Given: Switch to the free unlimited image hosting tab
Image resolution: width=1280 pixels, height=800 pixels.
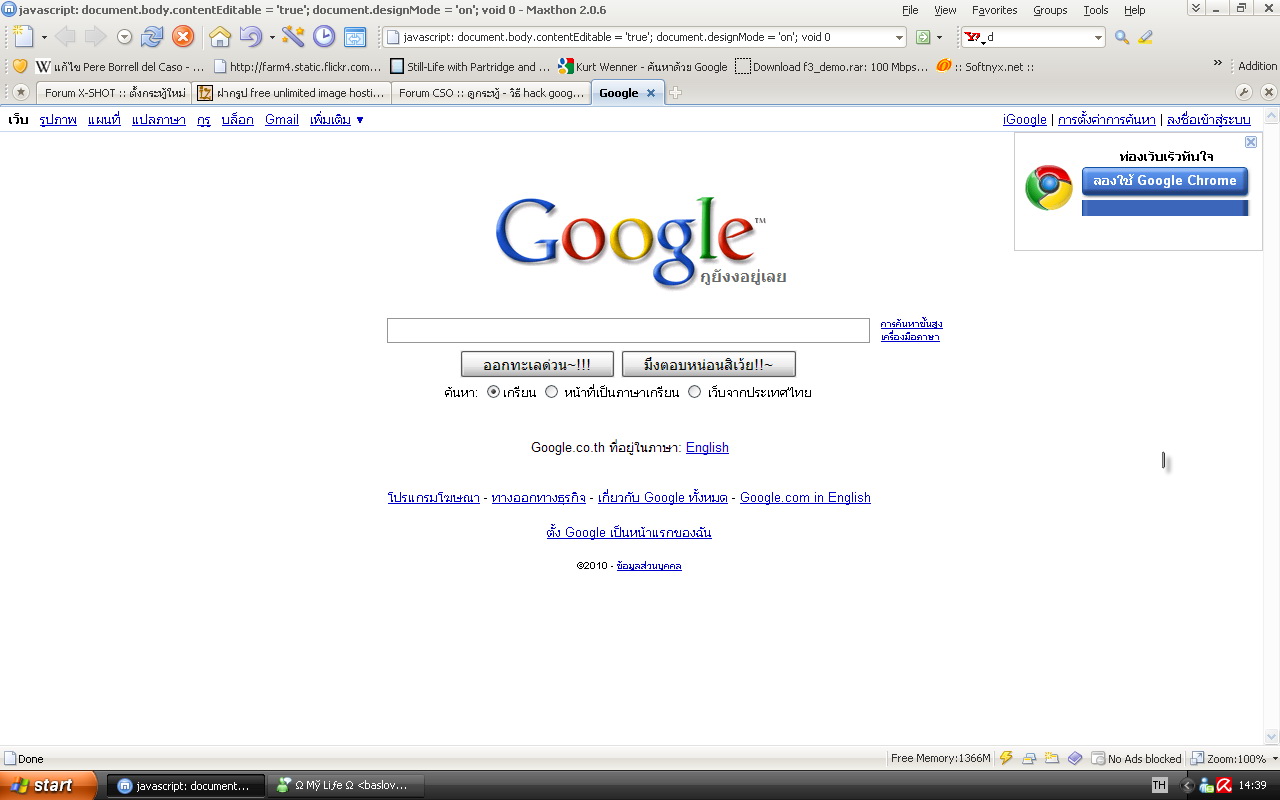Looking at the screenshot, I should 290,93.
